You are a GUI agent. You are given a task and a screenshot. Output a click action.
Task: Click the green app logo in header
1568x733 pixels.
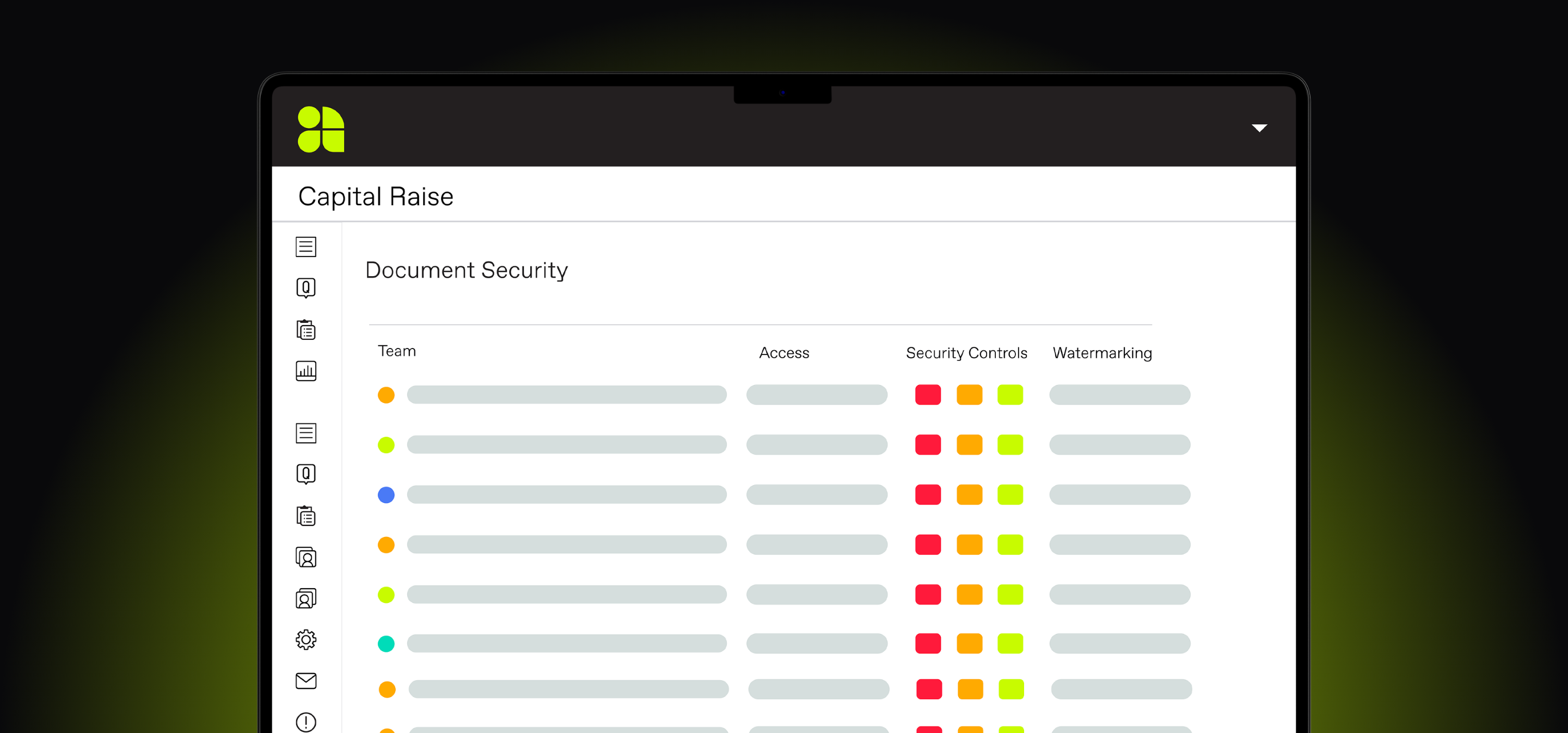pos(321,129)
